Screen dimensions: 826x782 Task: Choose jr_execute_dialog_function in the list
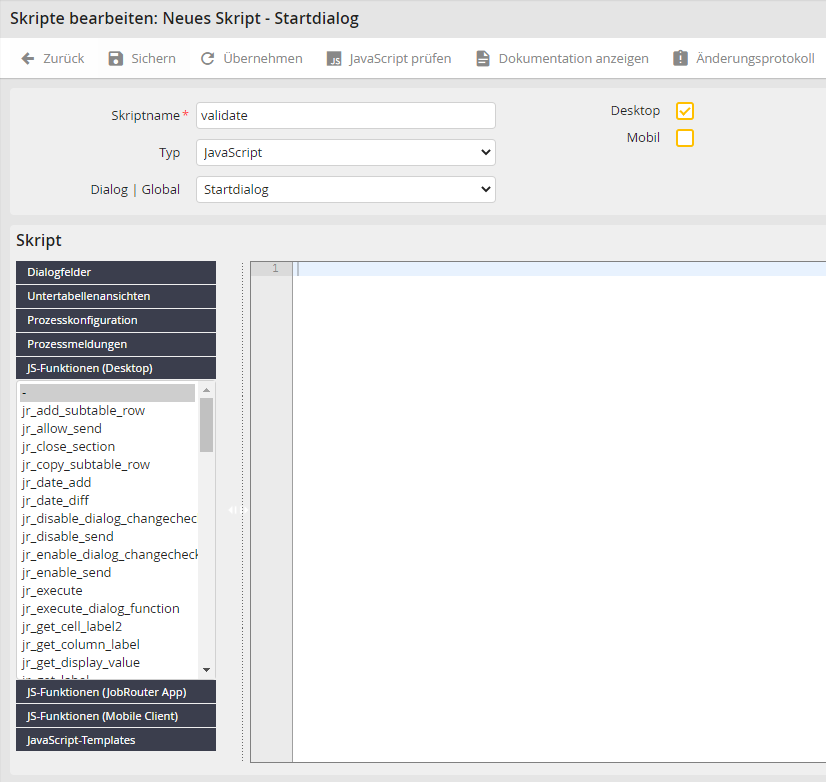click(x=101, y=609)
